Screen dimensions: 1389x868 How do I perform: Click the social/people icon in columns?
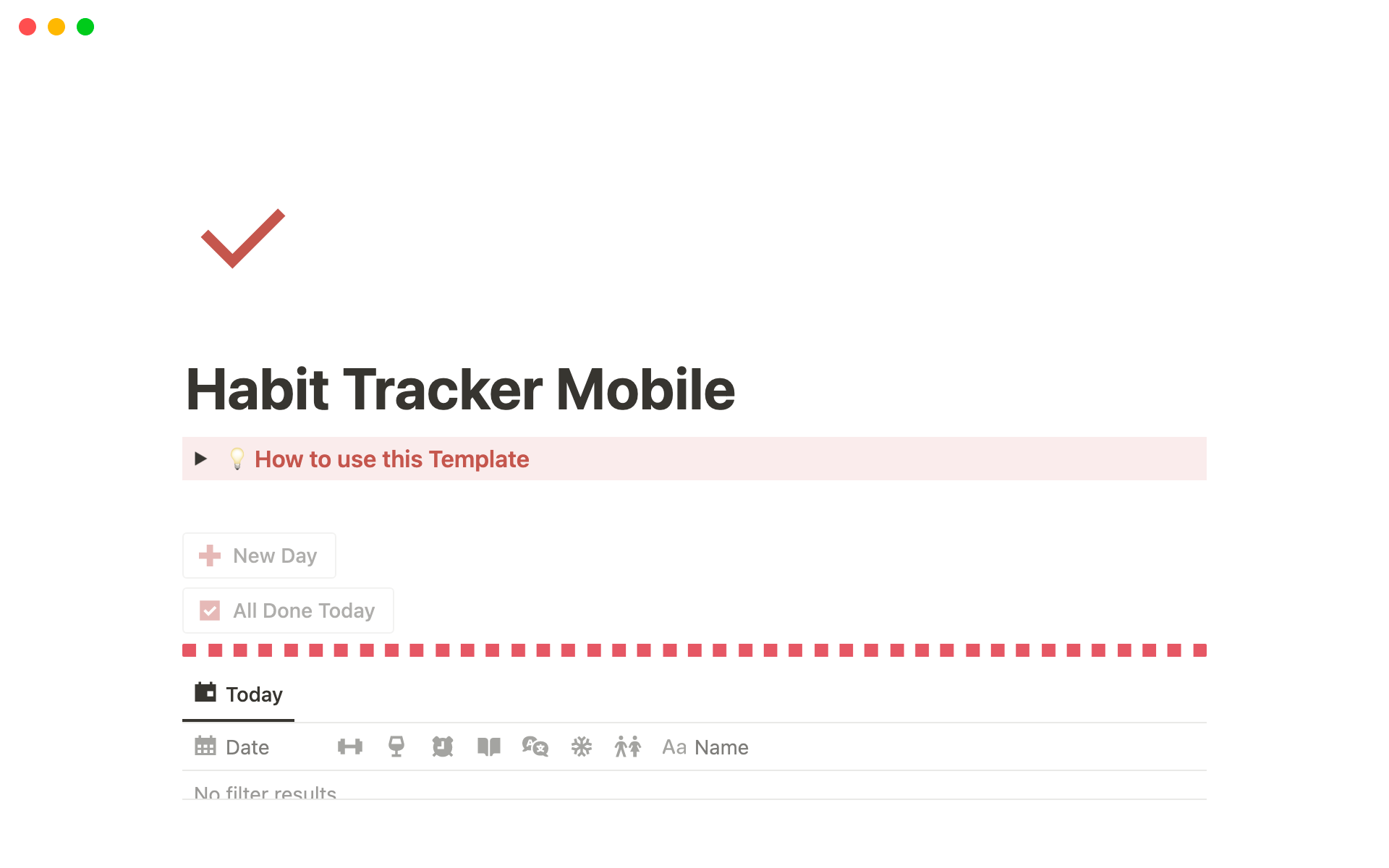627,747
